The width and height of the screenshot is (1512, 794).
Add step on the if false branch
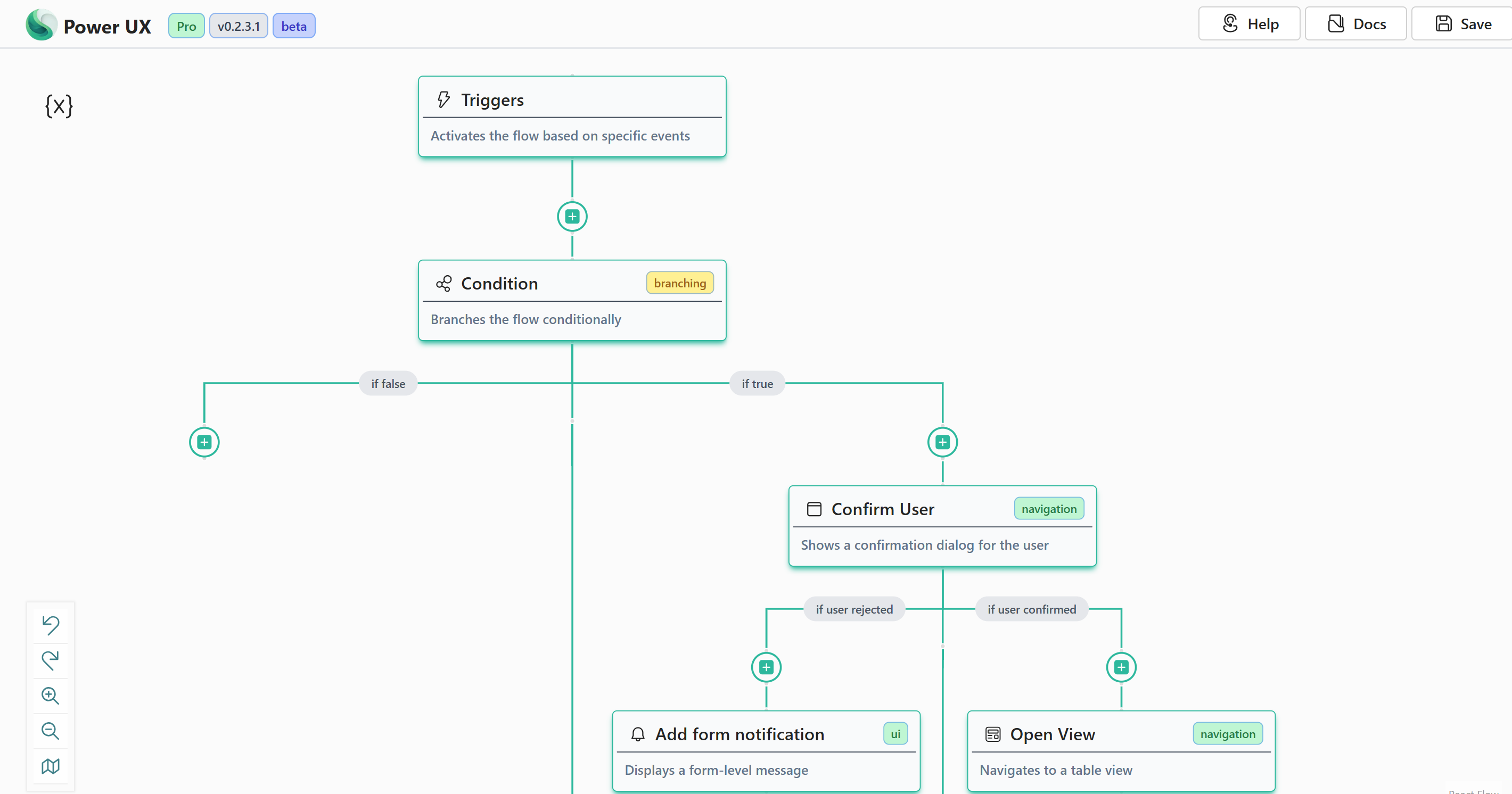click(x=204, y=442)
